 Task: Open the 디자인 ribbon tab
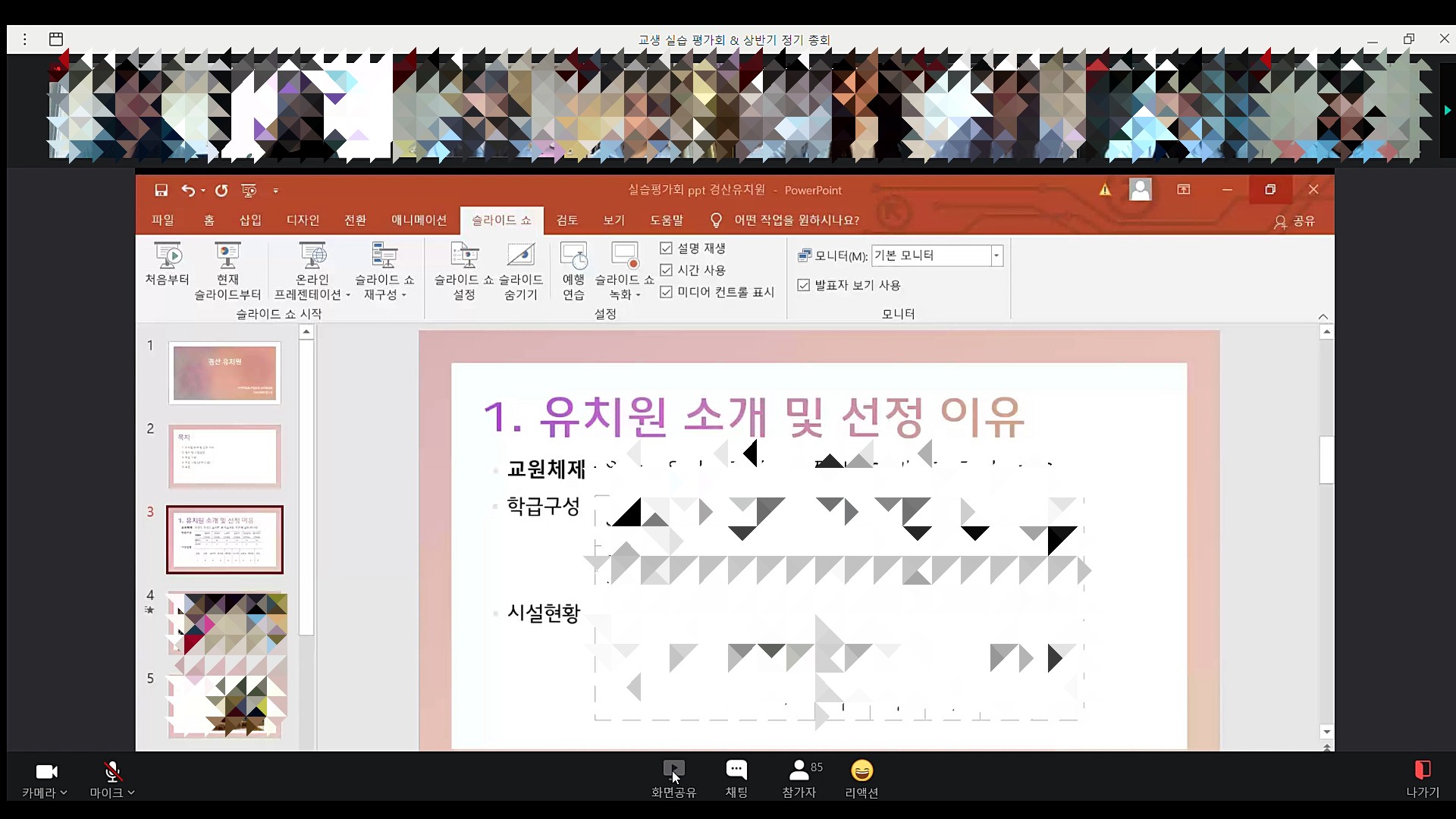point(303,221)
